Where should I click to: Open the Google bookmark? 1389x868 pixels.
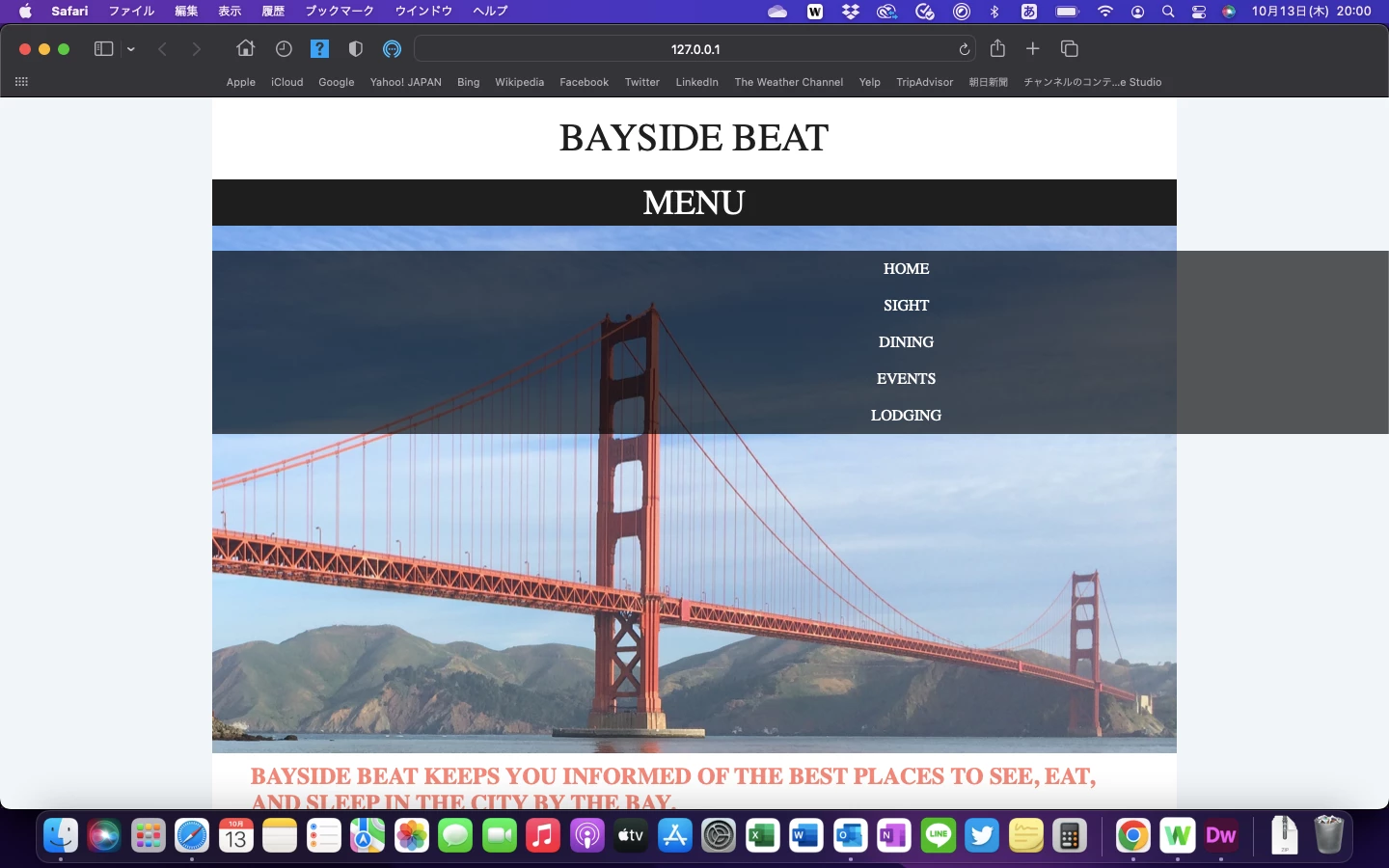pyautogui.click(x=337, y=82)
